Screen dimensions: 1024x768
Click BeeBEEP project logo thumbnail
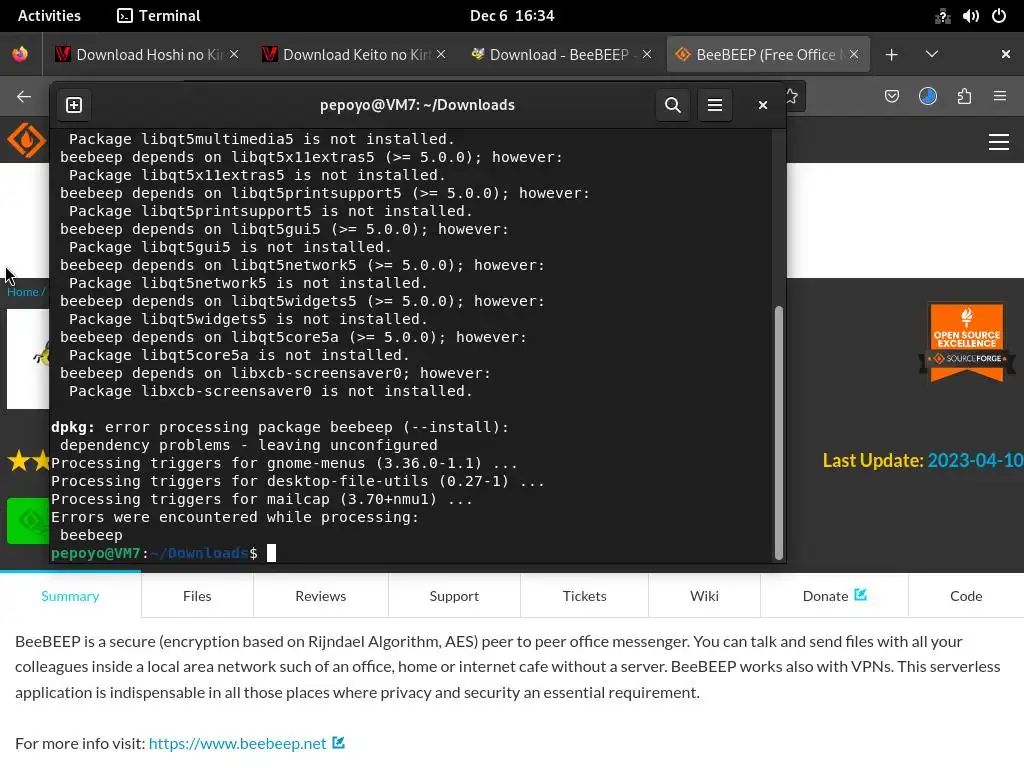[28, 359]
